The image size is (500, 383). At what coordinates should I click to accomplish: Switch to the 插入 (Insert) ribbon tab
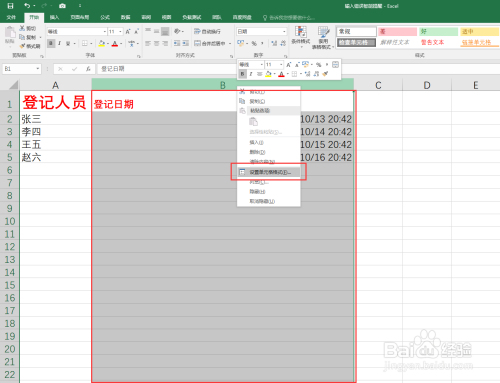point(54,17)
